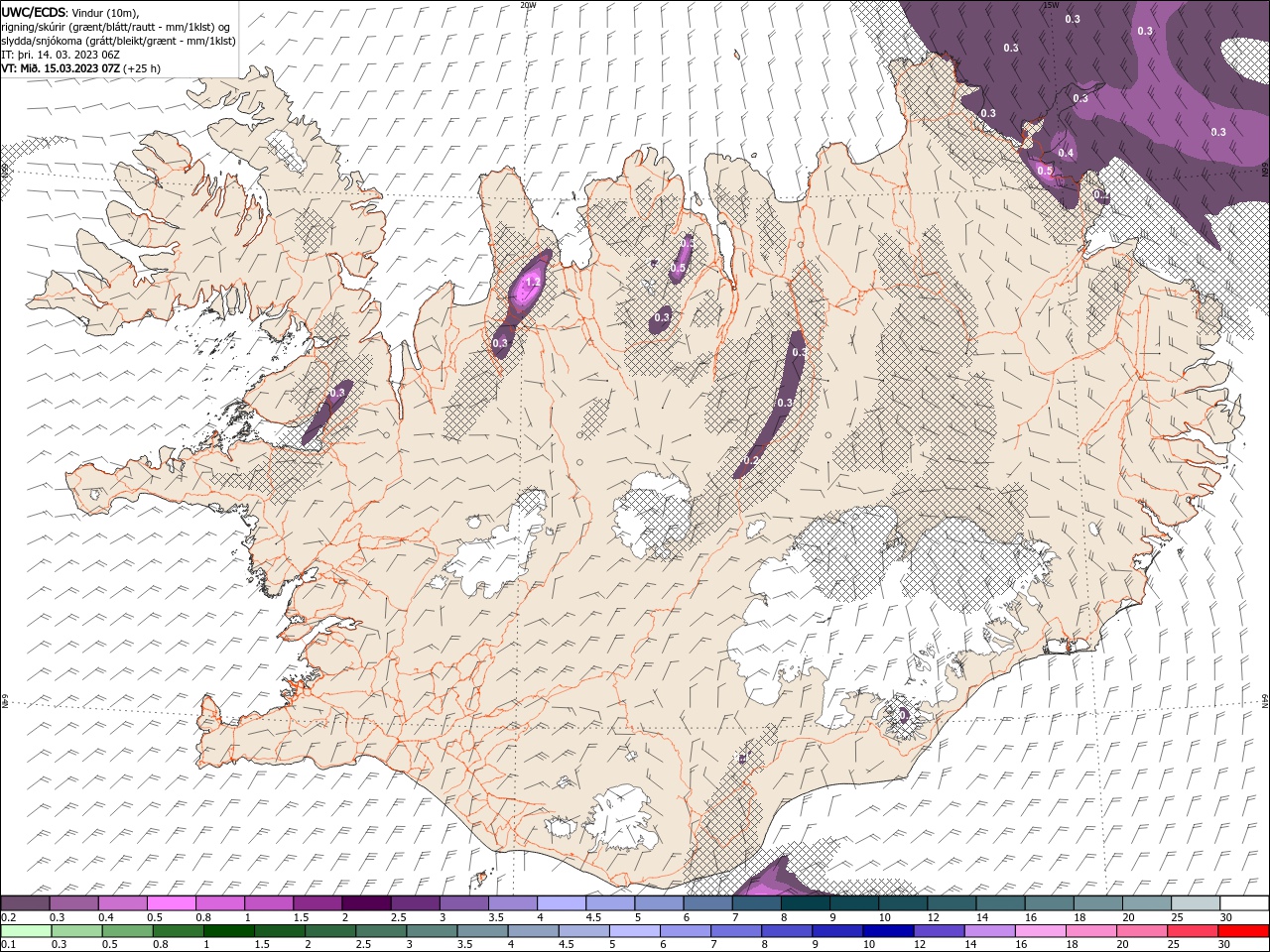Click the dark teal snow swatch between 8 and 9

805,902
